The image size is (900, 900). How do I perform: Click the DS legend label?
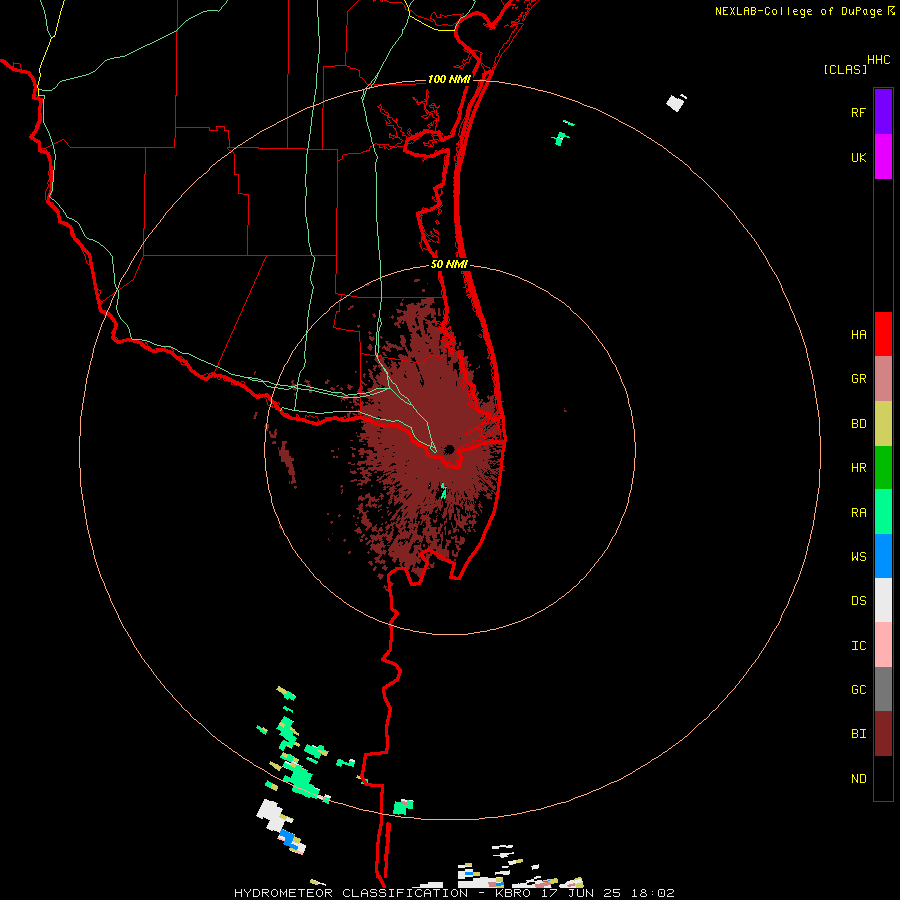(858, 601)
